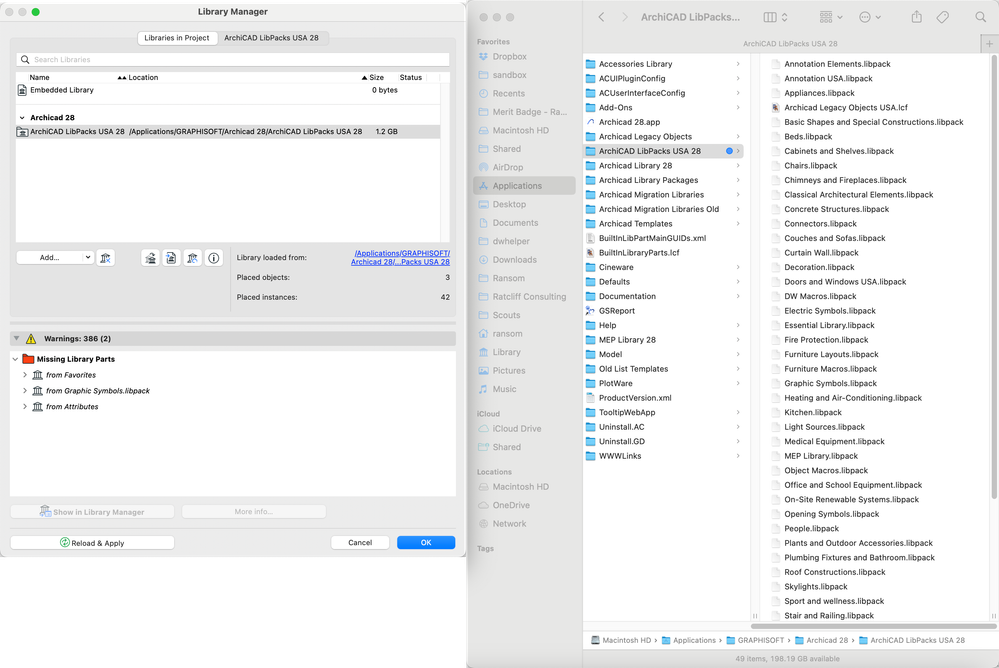The image size is (999, 668).
Task: Click the refresh selected library icon
Action: (x=192, y=258)
